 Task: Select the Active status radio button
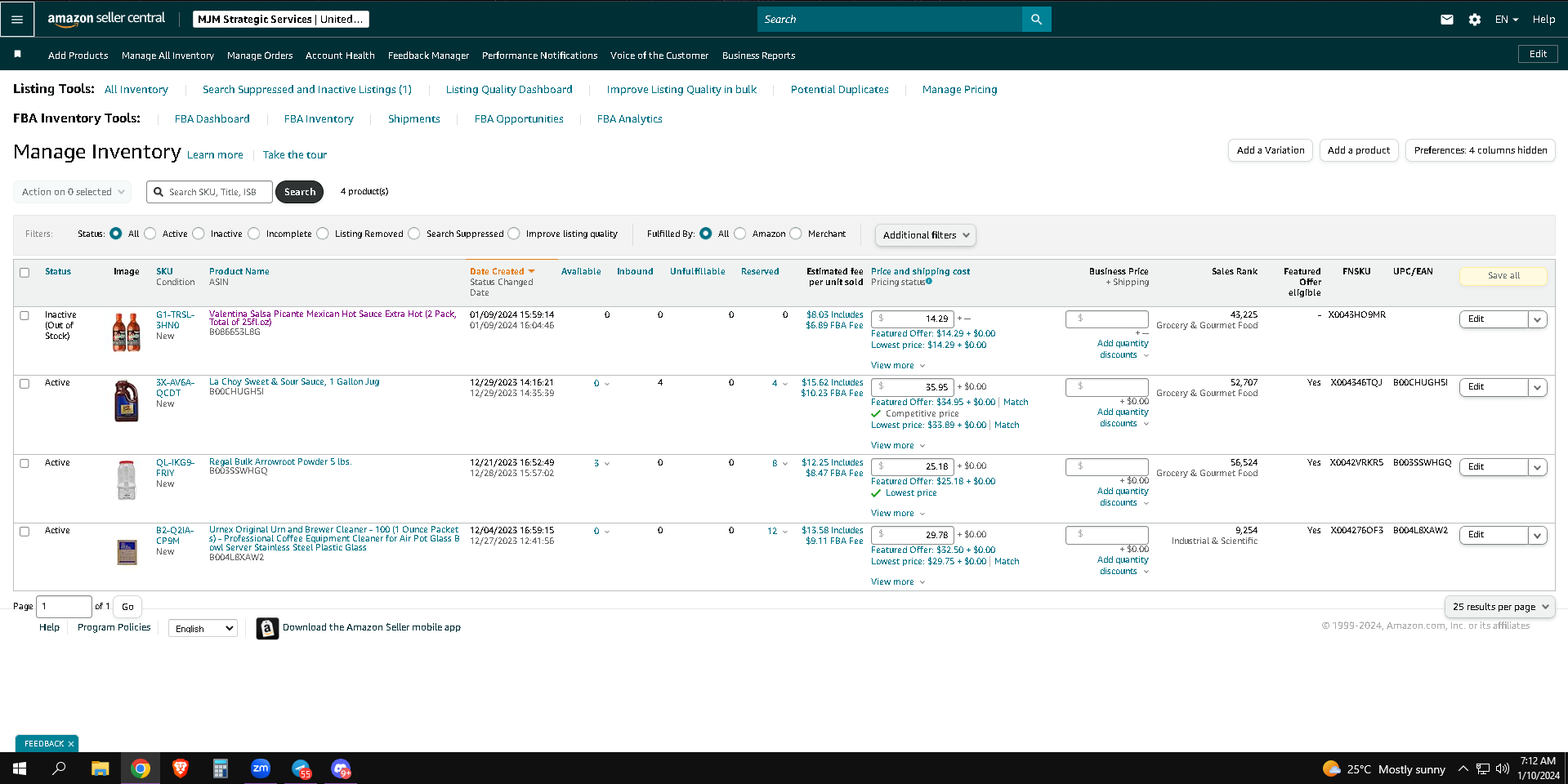(x=150, y=234)
